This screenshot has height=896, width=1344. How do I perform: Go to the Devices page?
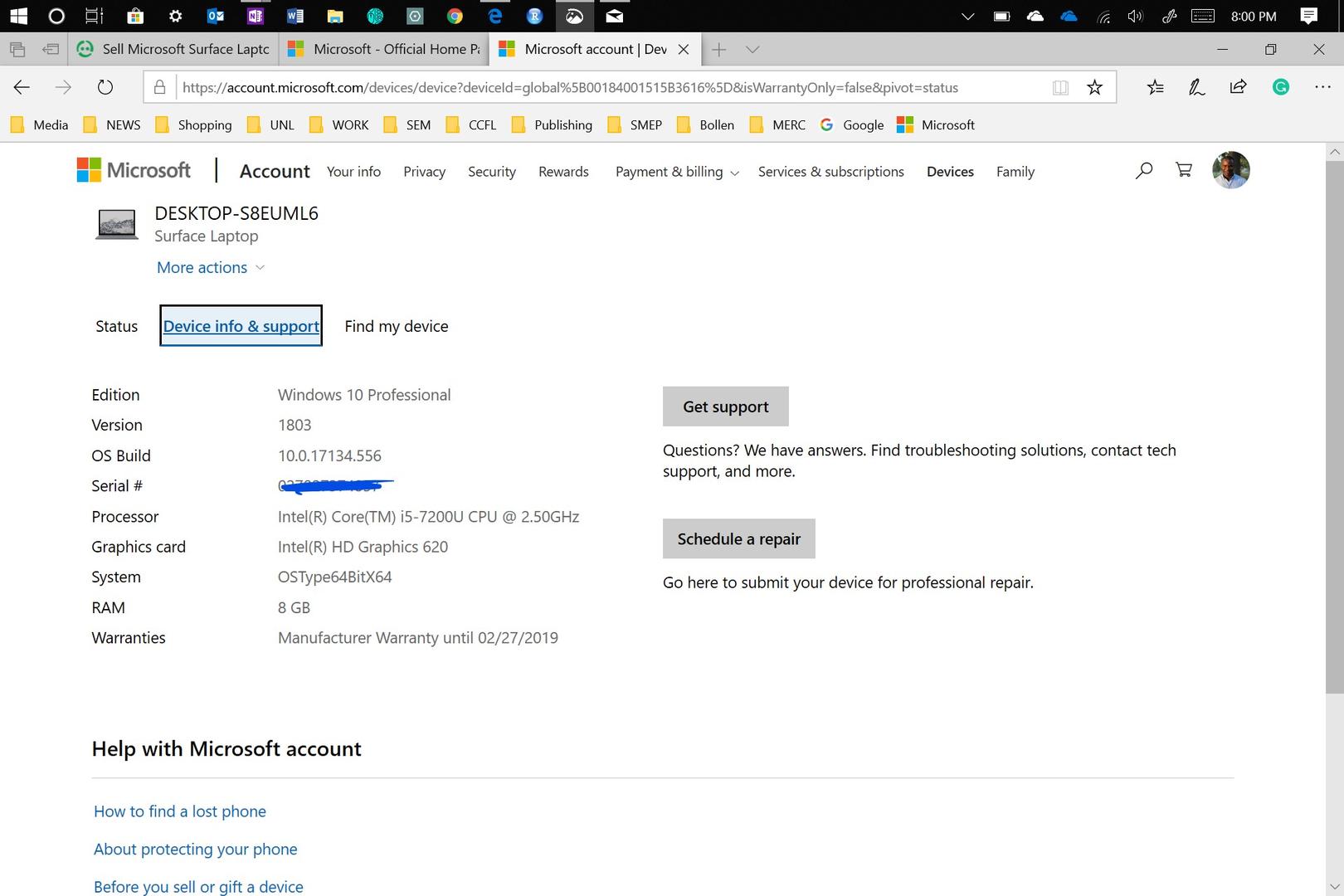pos(950,172)
